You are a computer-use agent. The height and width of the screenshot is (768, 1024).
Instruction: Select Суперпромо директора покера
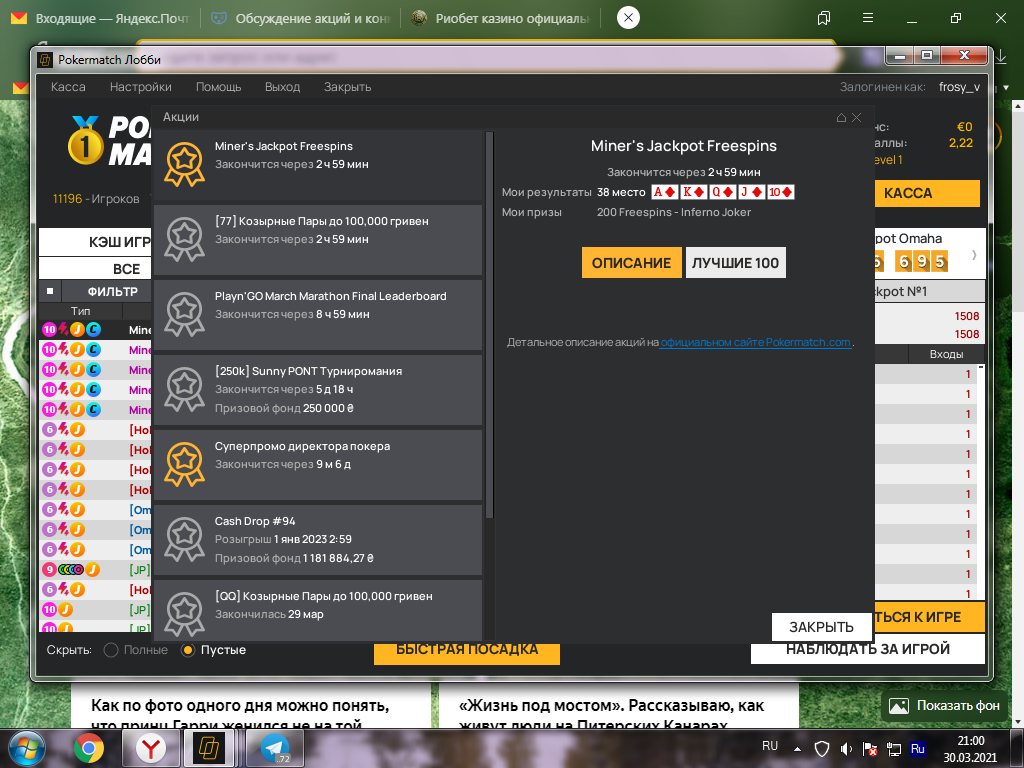pyautogui.click(x=302, y=447)
